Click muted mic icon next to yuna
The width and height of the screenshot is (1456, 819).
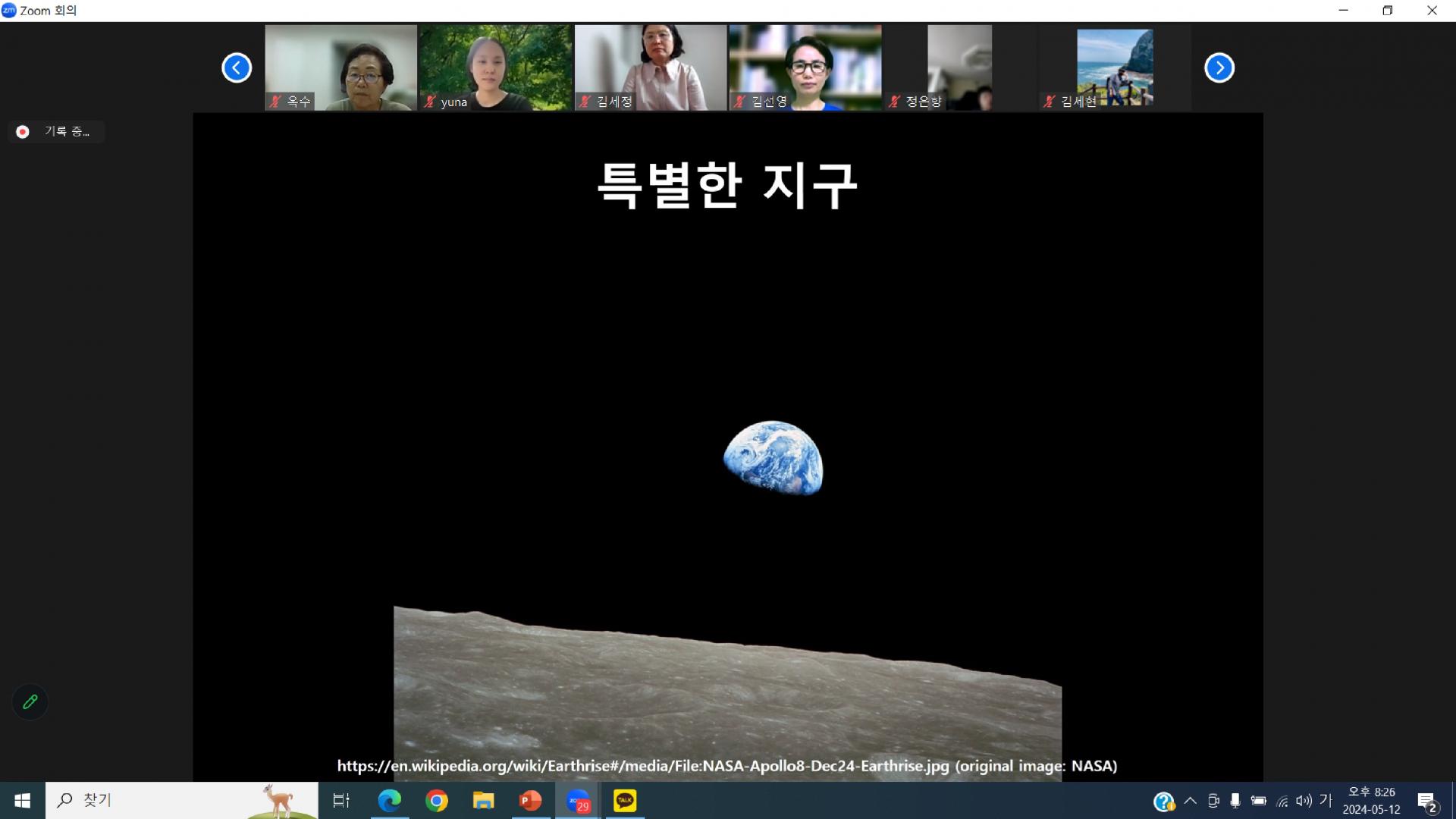pyautogui.click(x=430, y=102)
